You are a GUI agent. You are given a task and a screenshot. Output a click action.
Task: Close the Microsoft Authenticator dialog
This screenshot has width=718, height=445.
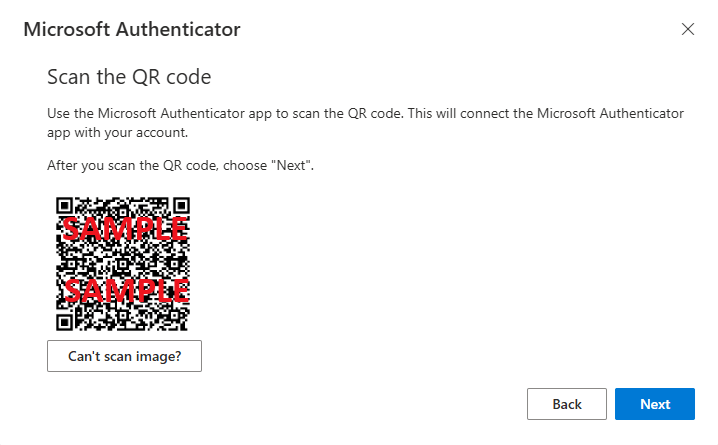(687, 29)
